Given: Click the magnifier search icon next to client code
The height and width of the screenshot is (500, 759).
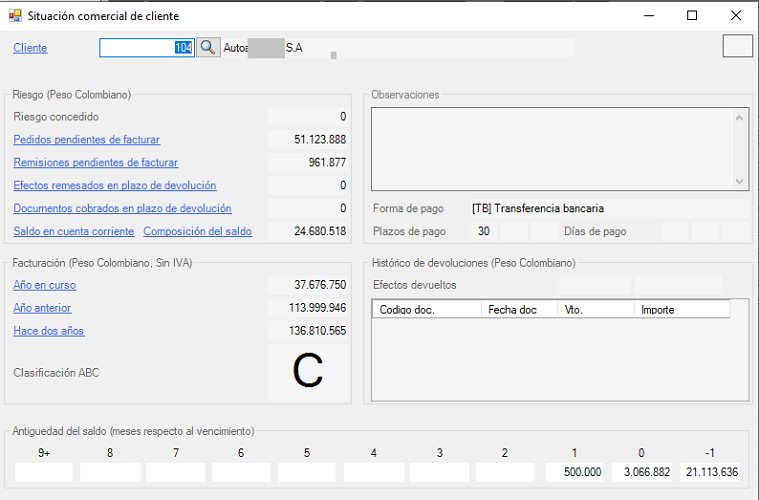Looking at the screenshot, I should point(207,47).
